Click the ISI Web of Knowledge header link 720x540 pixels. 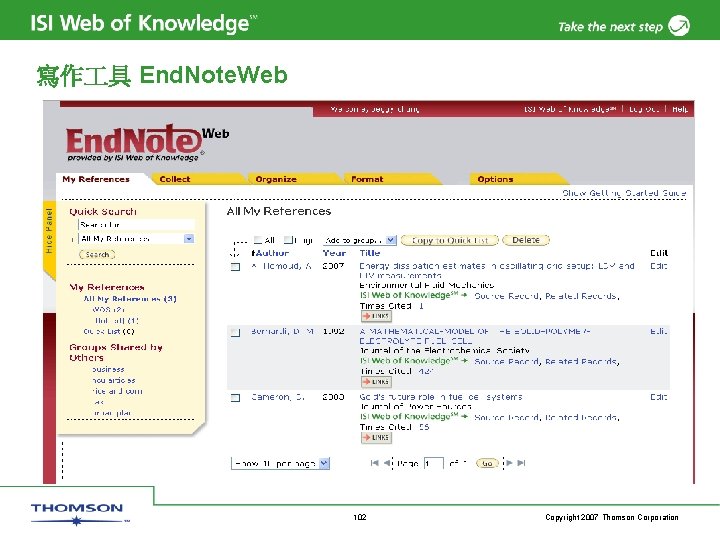coord(570,109)
